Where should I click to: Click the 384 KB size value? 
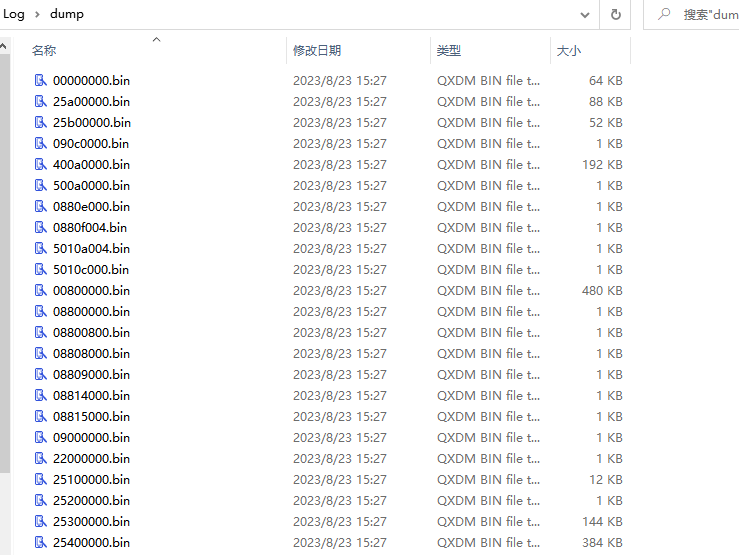(x=602, y=543)
